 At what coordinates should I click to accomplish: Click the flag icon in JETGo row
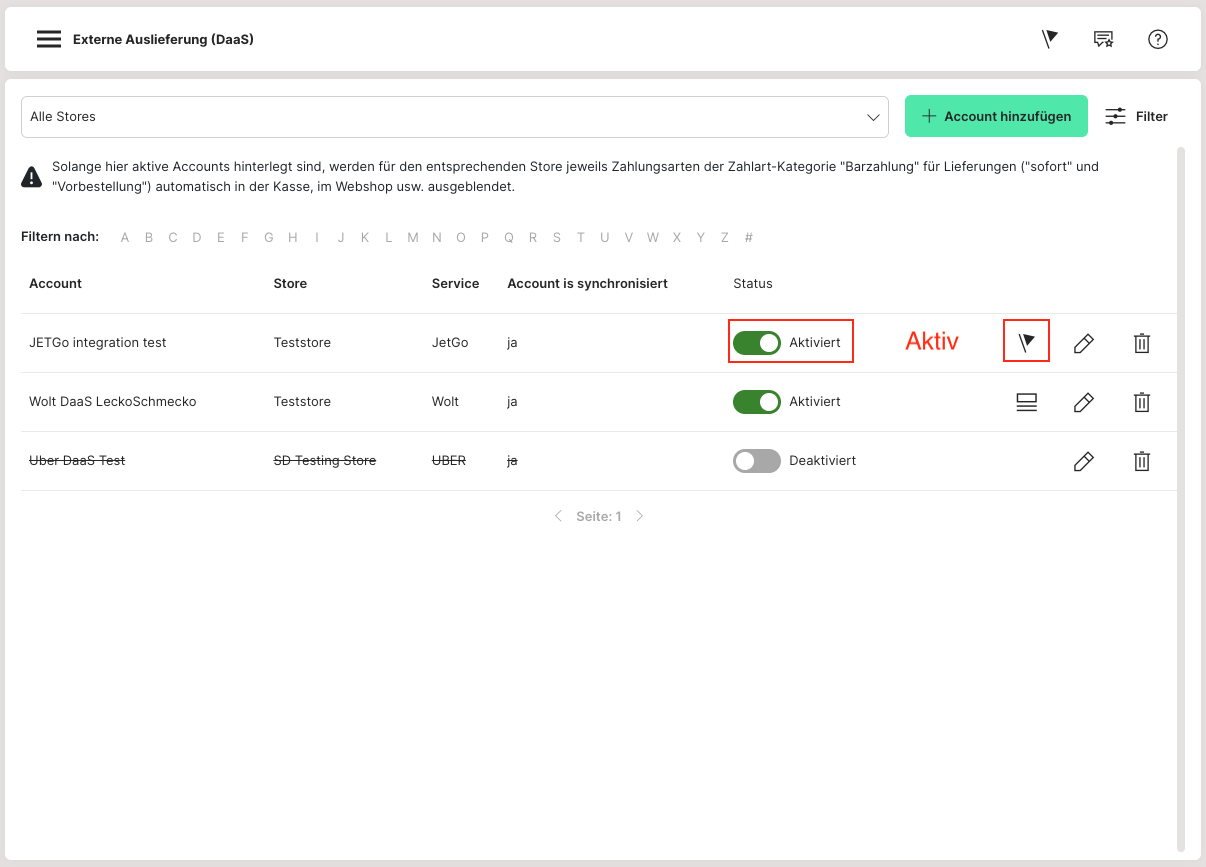click(1026, 343)
